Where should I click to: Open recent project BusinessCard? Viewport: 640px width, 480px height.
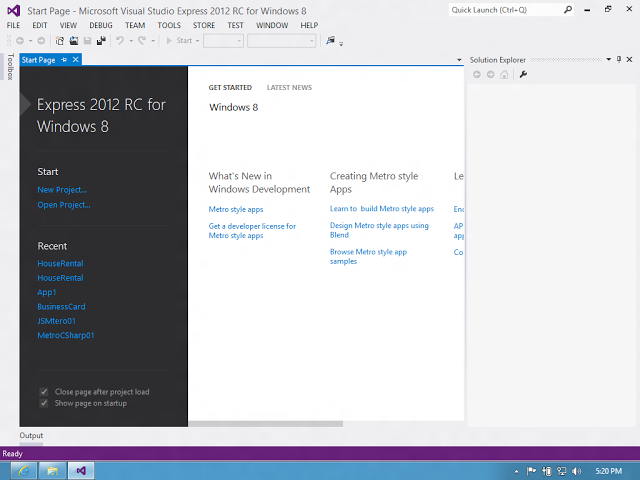(x=61, y=307)
